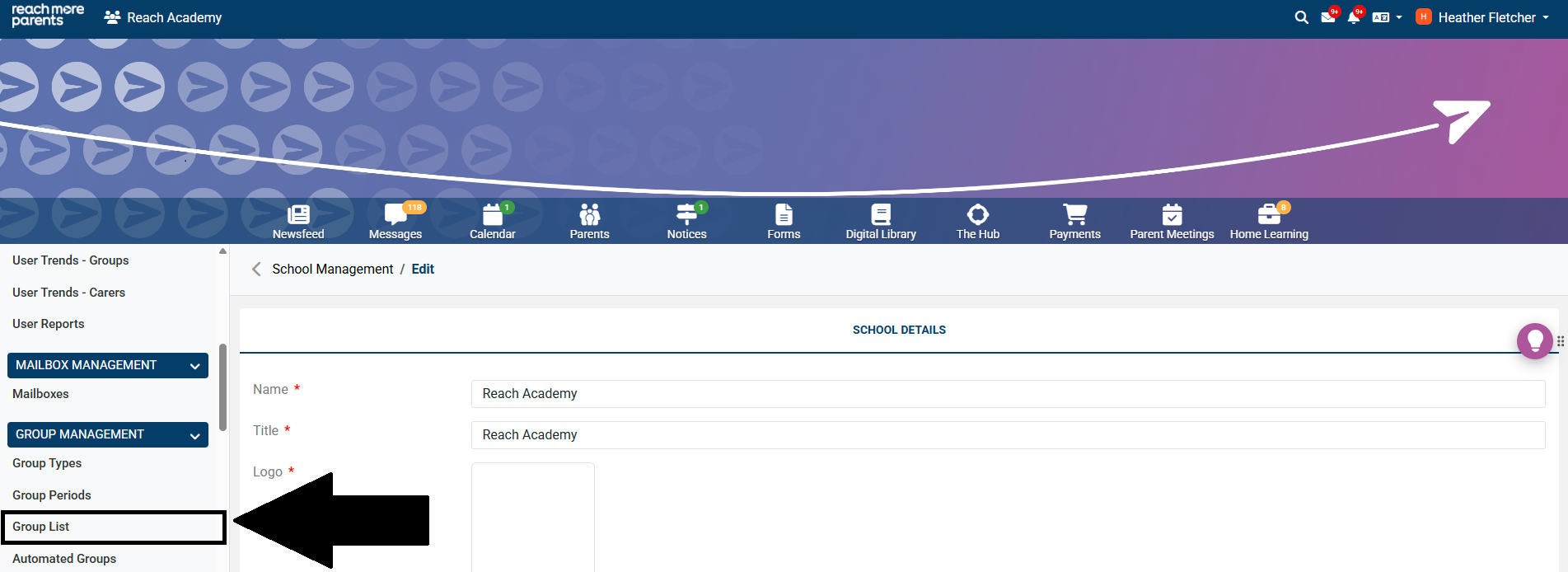
Task: Click School Management breadcrumb link
Action: pyautogui.click(x=332, y=269)
